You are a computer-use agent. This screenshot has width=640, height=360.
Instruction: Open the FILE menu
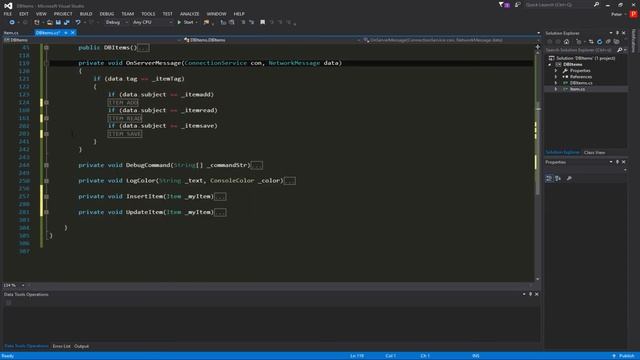click(x=8, y=14)
